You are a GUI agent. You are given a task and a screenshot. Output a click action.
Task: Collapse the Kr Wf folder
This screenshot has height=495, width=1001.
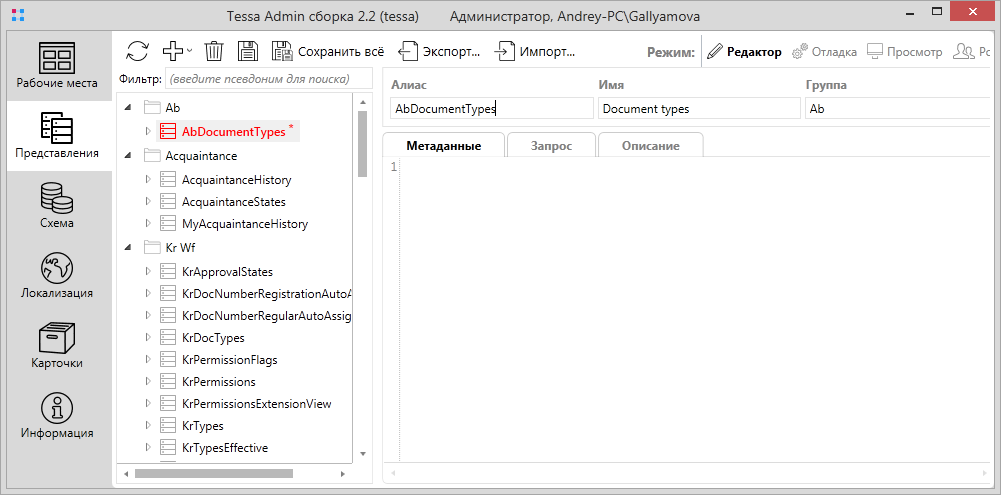tap(128, 247)
